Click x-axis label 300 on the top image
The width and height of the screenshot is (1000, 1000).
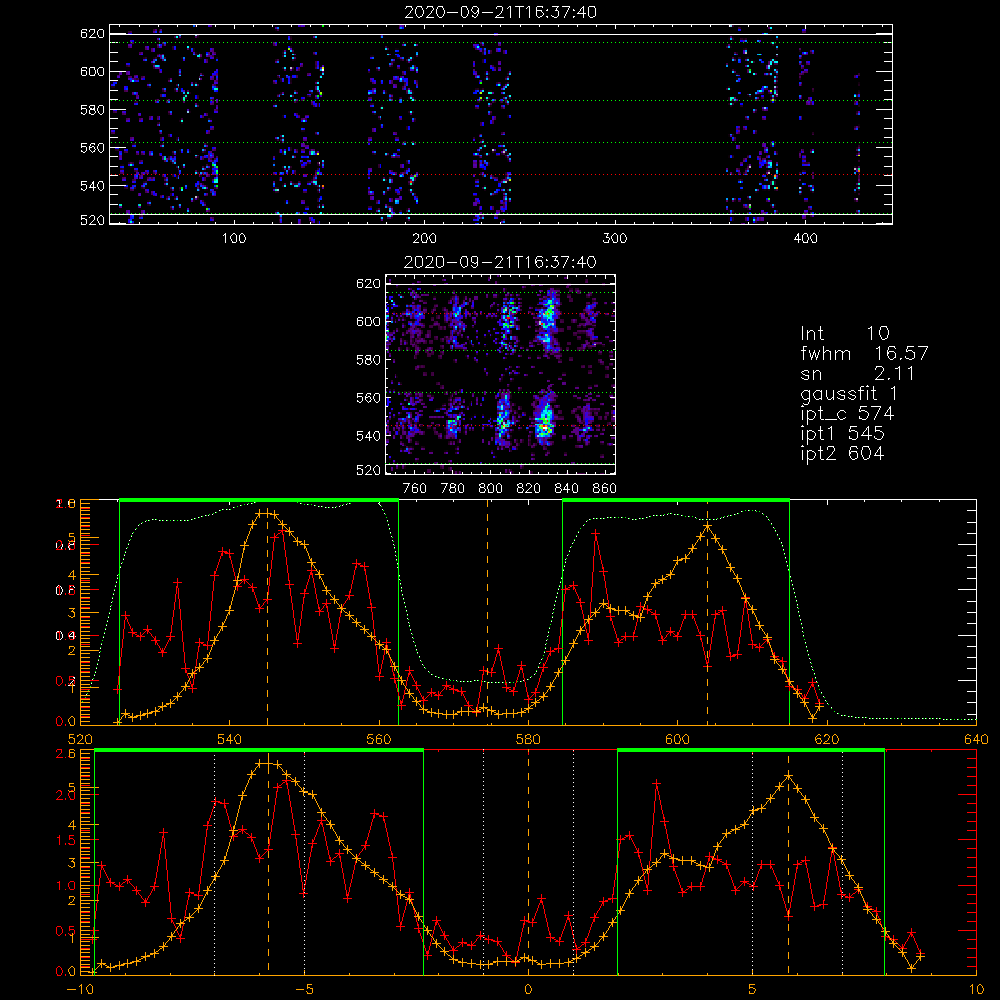(x=615, y=239)
